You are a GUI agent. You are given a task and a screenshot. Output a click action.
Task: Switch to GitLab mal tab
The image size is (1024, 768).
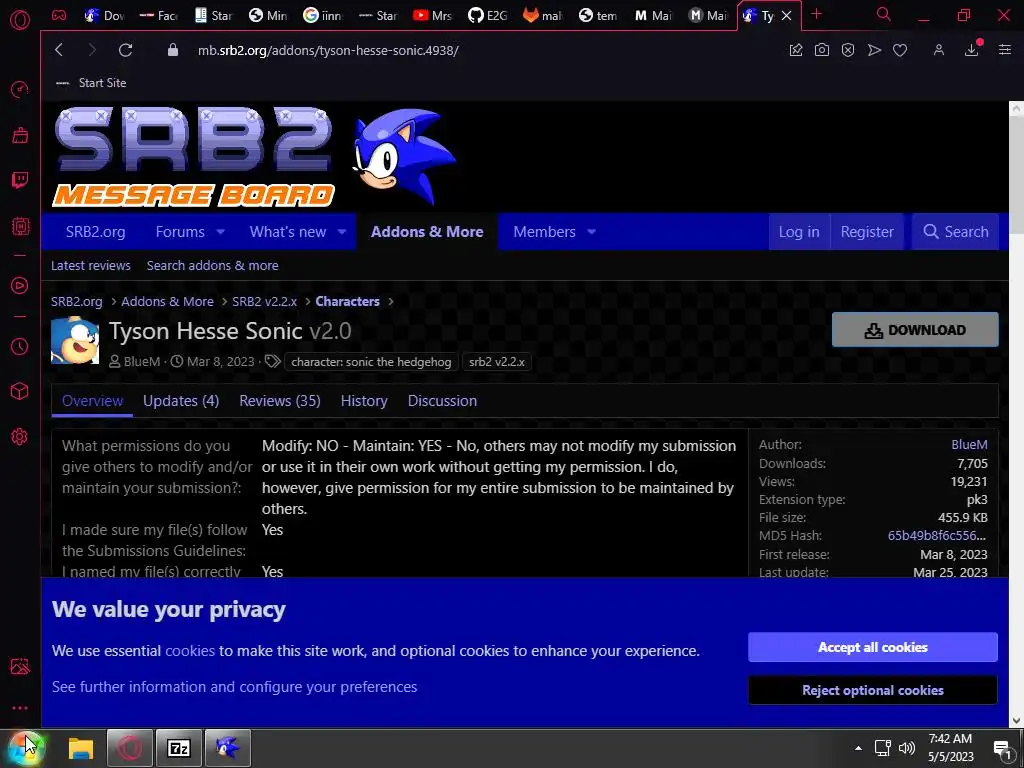(543, 15)
